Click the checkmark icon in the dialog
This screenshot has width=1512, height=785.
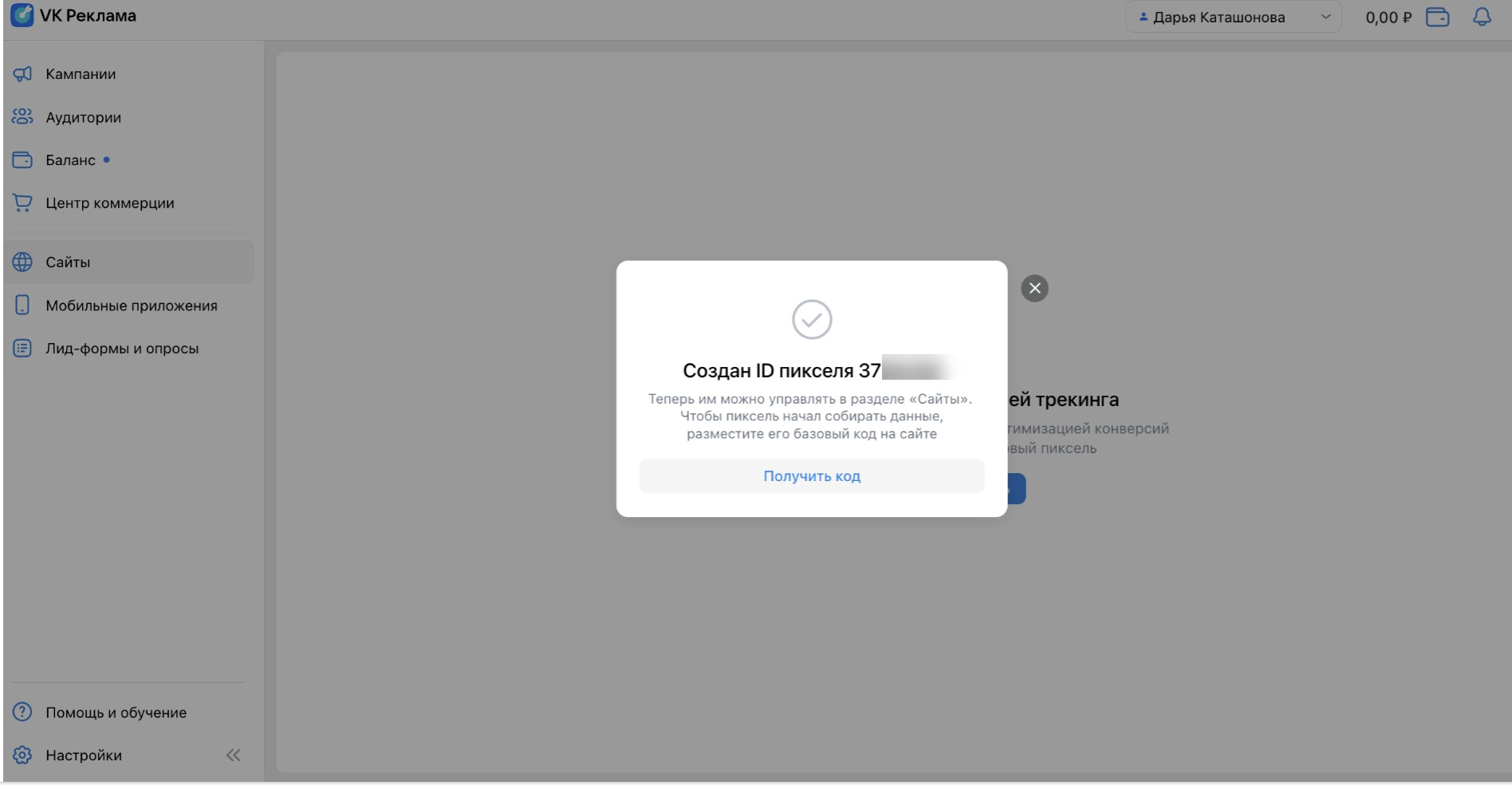click(812, 320)
